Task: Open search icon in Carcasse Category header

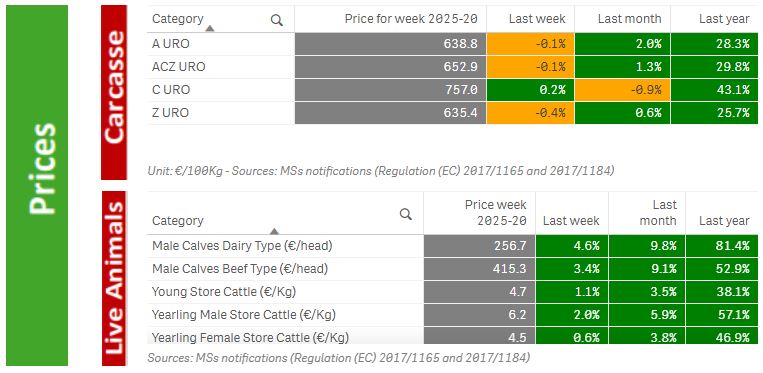Action: (277, 20)
